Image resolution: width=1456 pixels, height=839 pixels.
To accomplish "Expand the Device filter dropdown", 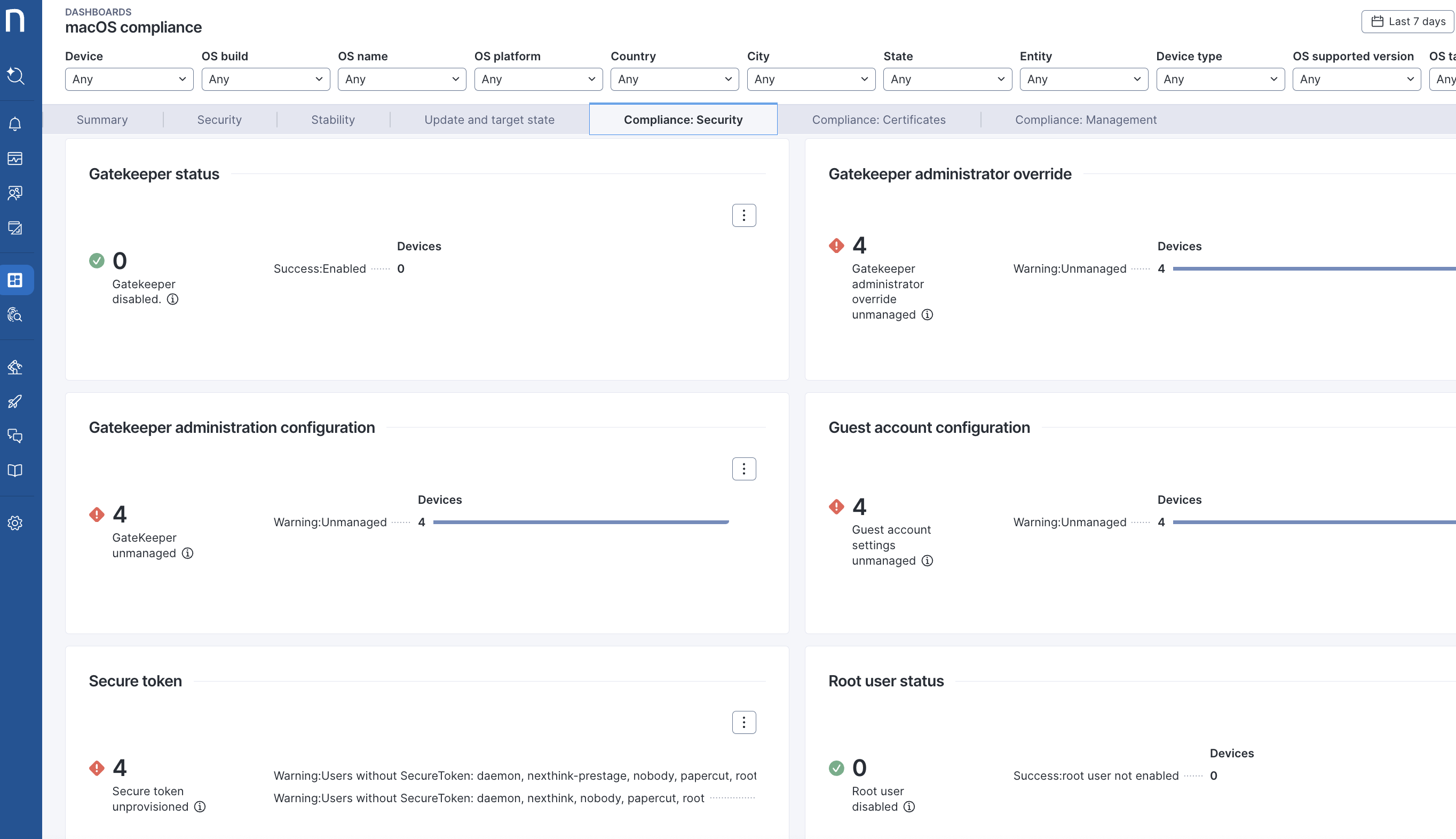I will [129, 80].
